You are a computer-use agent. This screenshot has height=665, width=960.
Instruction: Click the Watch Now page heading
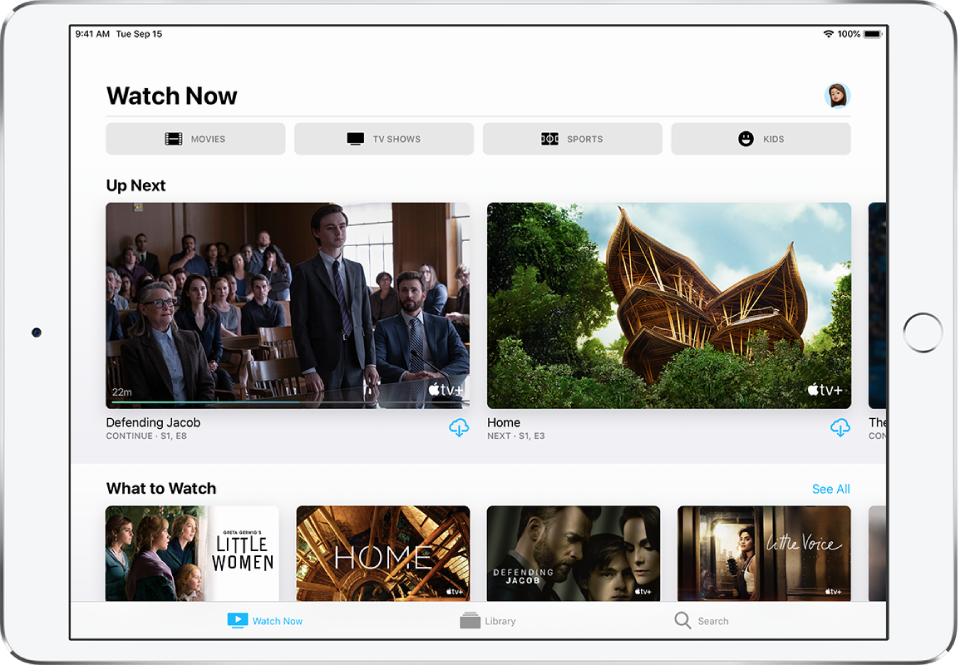pyautogui.click(x=171, y=96)
